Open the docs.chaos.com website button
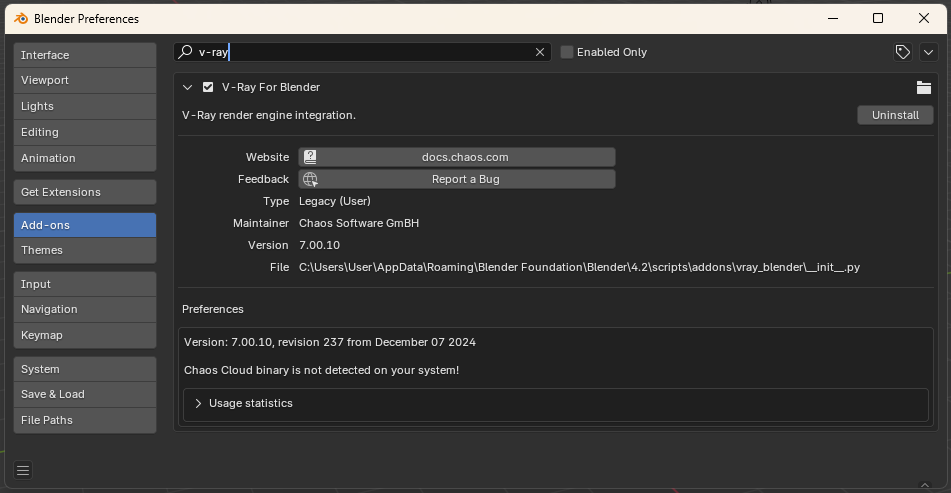This screenshot has width=951, height=493. (x=457, y=157)
